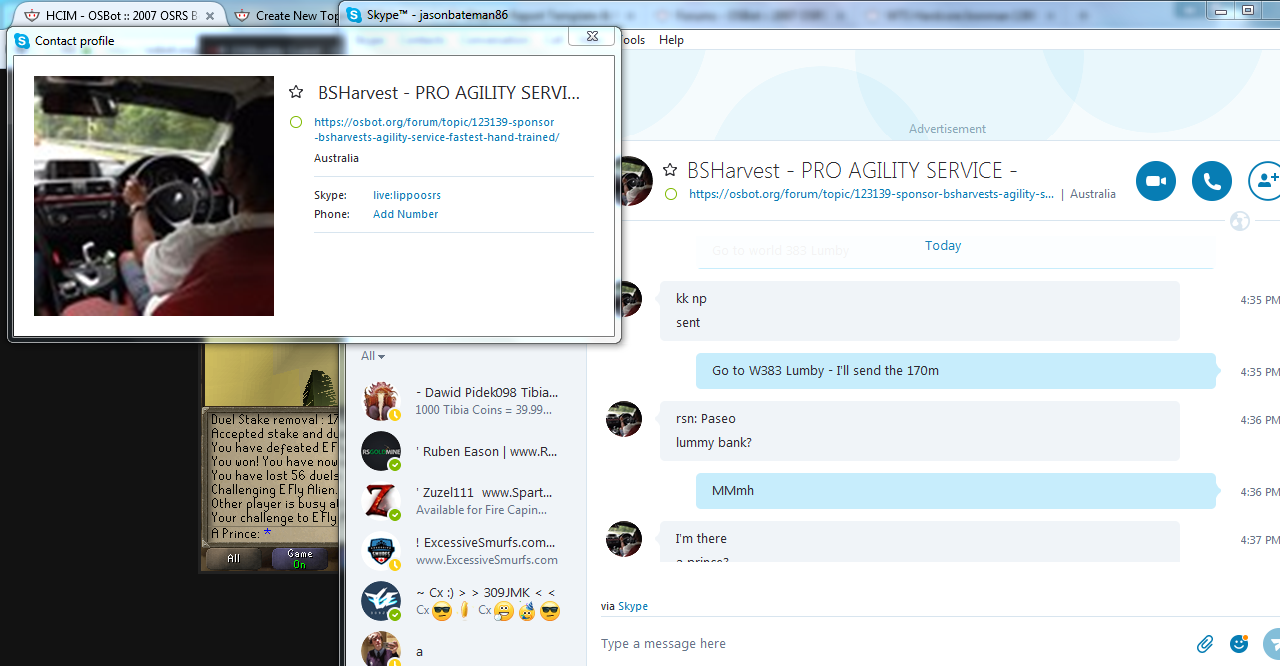
Task: Click the "I'm there" message
Action: [x=701, y=539]
